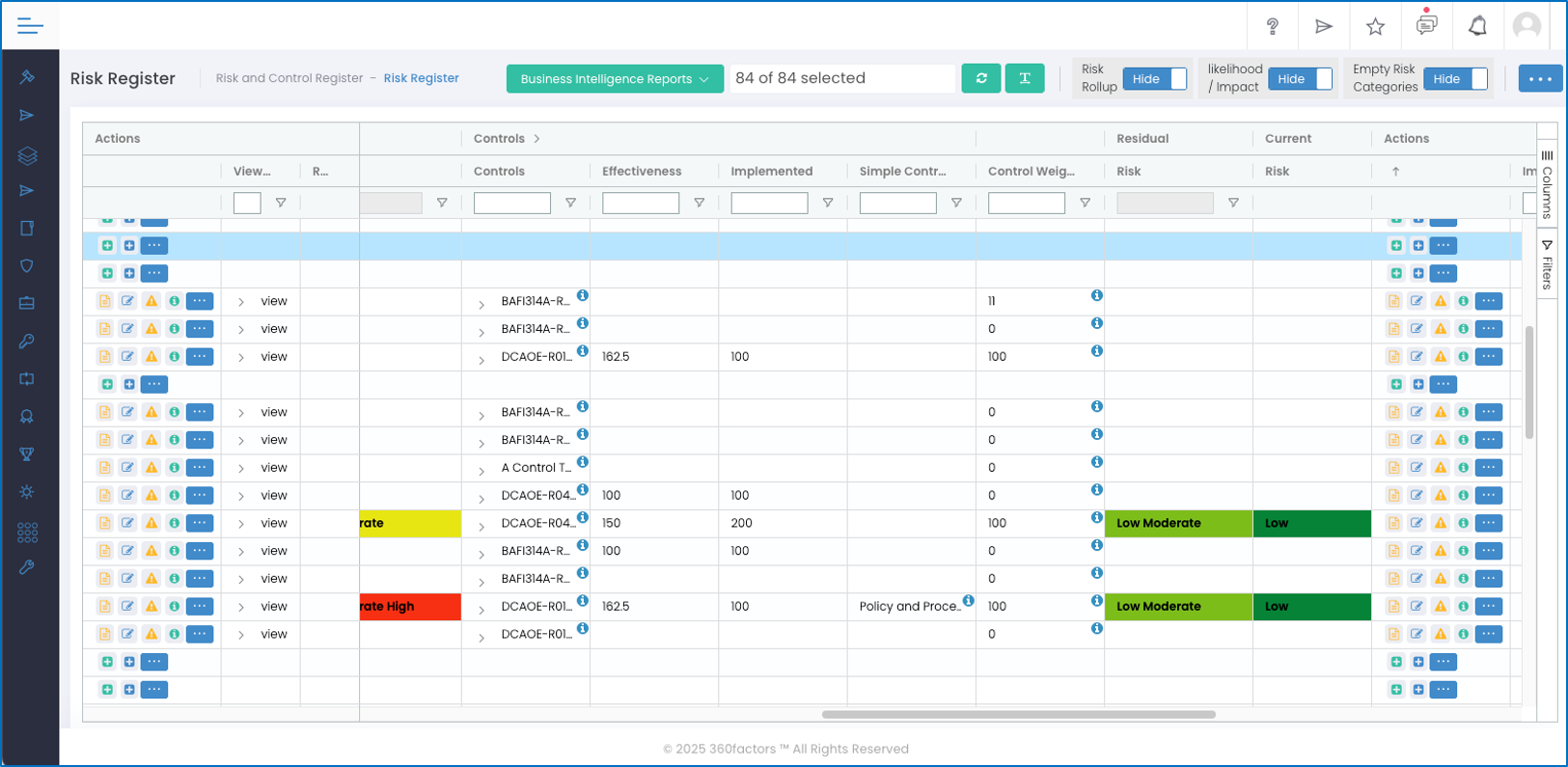Open the hamburger navigation menu
This screenshot has height=767, width=1568.
click(x=30, y=26)
